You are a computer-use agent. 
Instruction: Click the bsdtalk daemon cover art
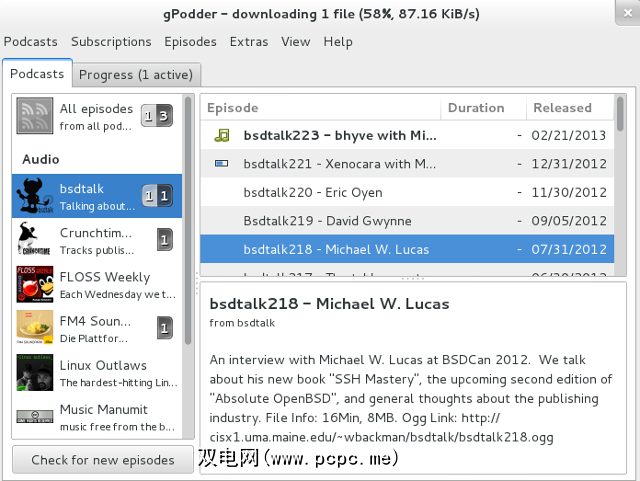click(35, 196)
